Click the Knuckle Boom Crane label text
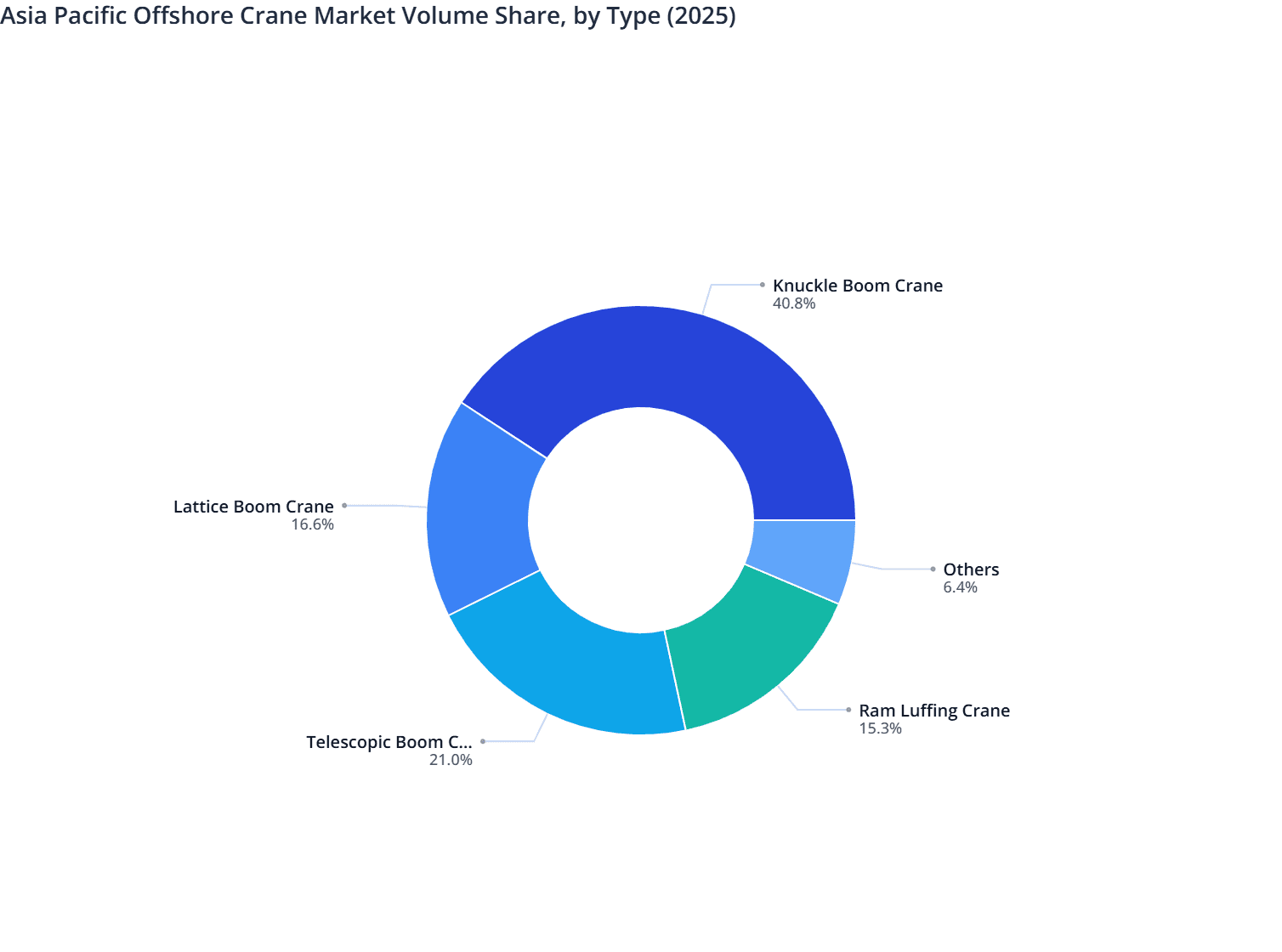The width and height of the screenshot is (1282, 952). pyautogui.click(x=857, y=286)
